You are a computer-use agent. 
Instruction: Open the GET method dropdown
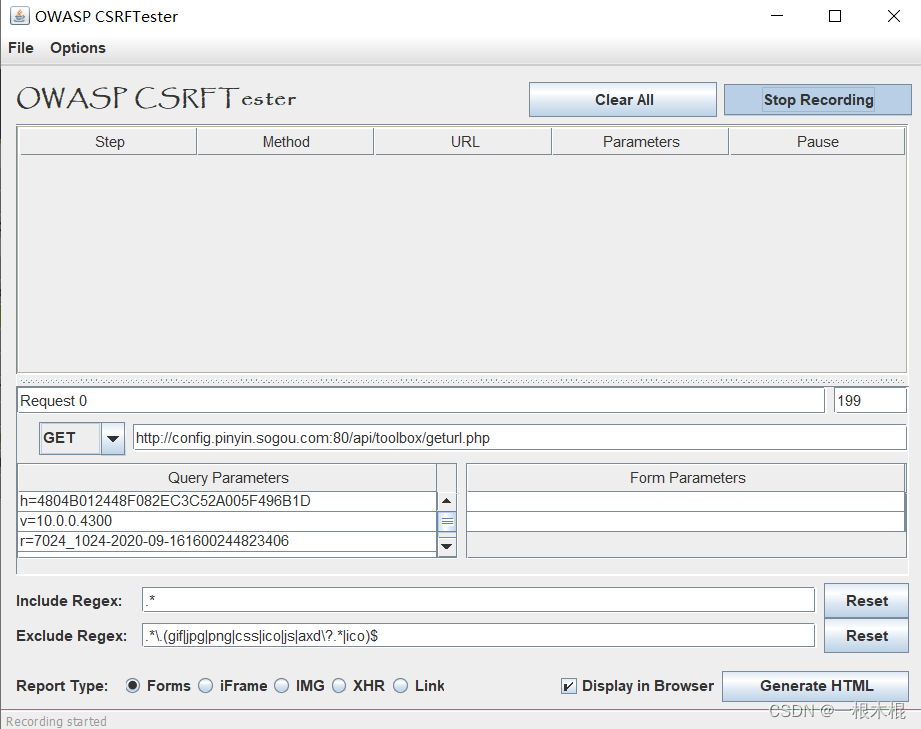coord(113,438)
